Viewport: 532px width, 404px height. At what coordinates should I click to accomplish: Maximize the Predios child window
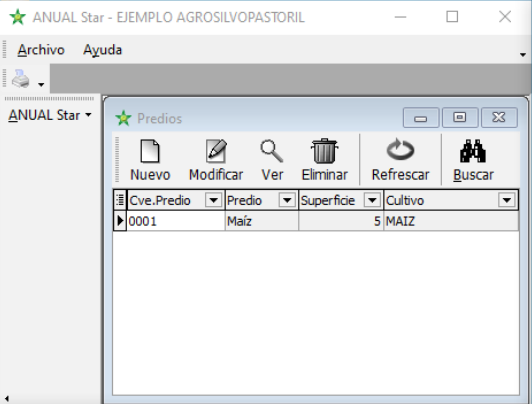point(460,117)
